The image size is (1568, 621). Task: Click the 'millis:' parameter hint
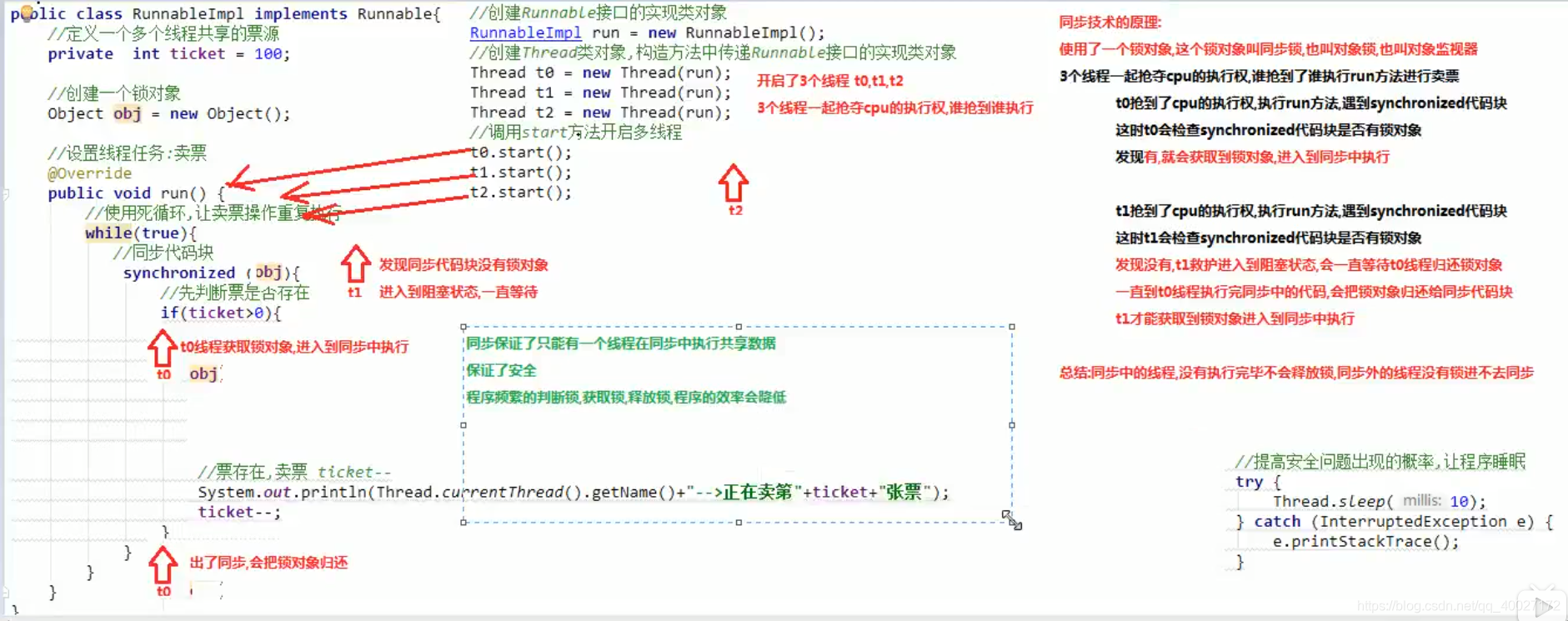pyautogui.click(x=1421, y=500)
